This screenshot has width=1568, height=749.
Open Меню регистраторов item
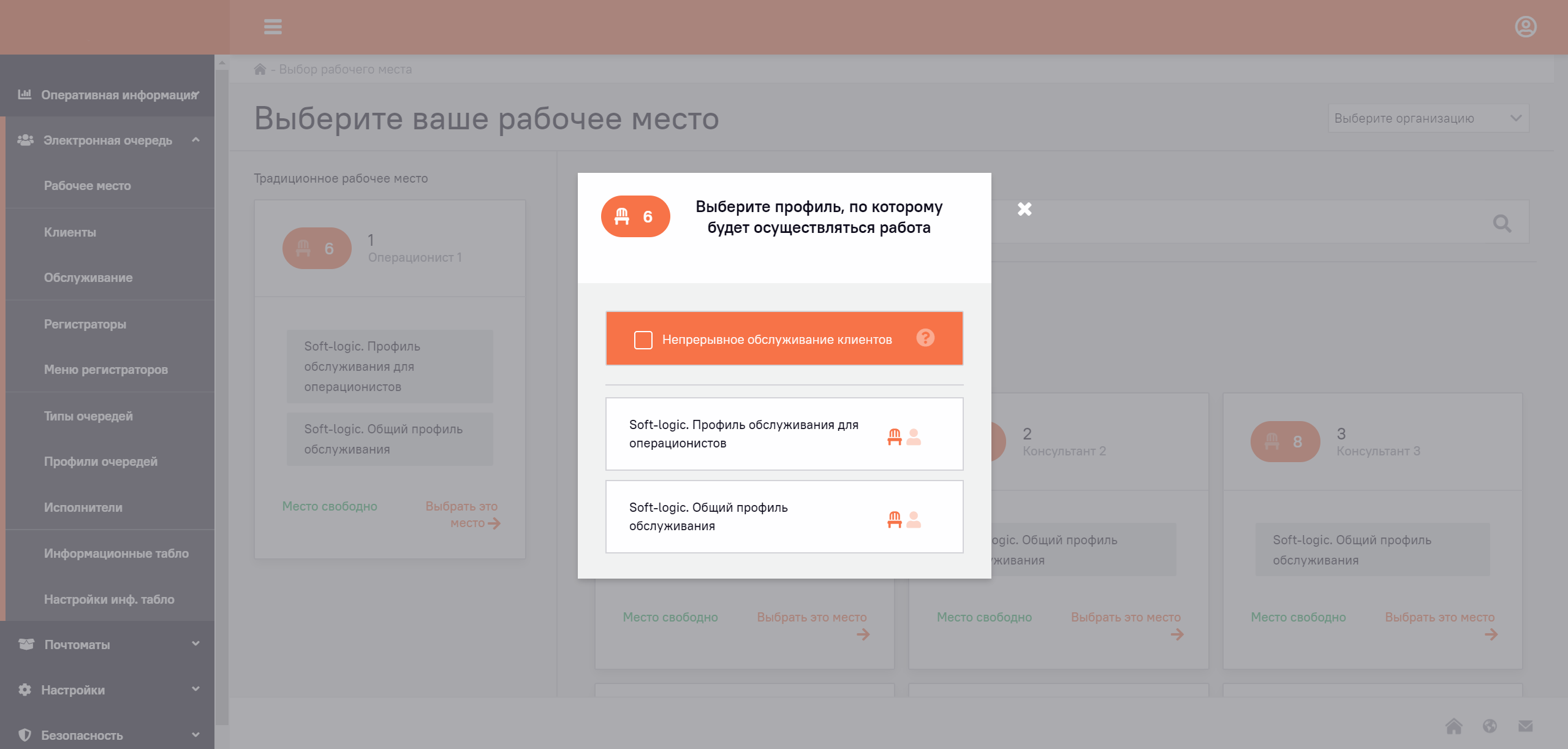[x=106, y=370]
